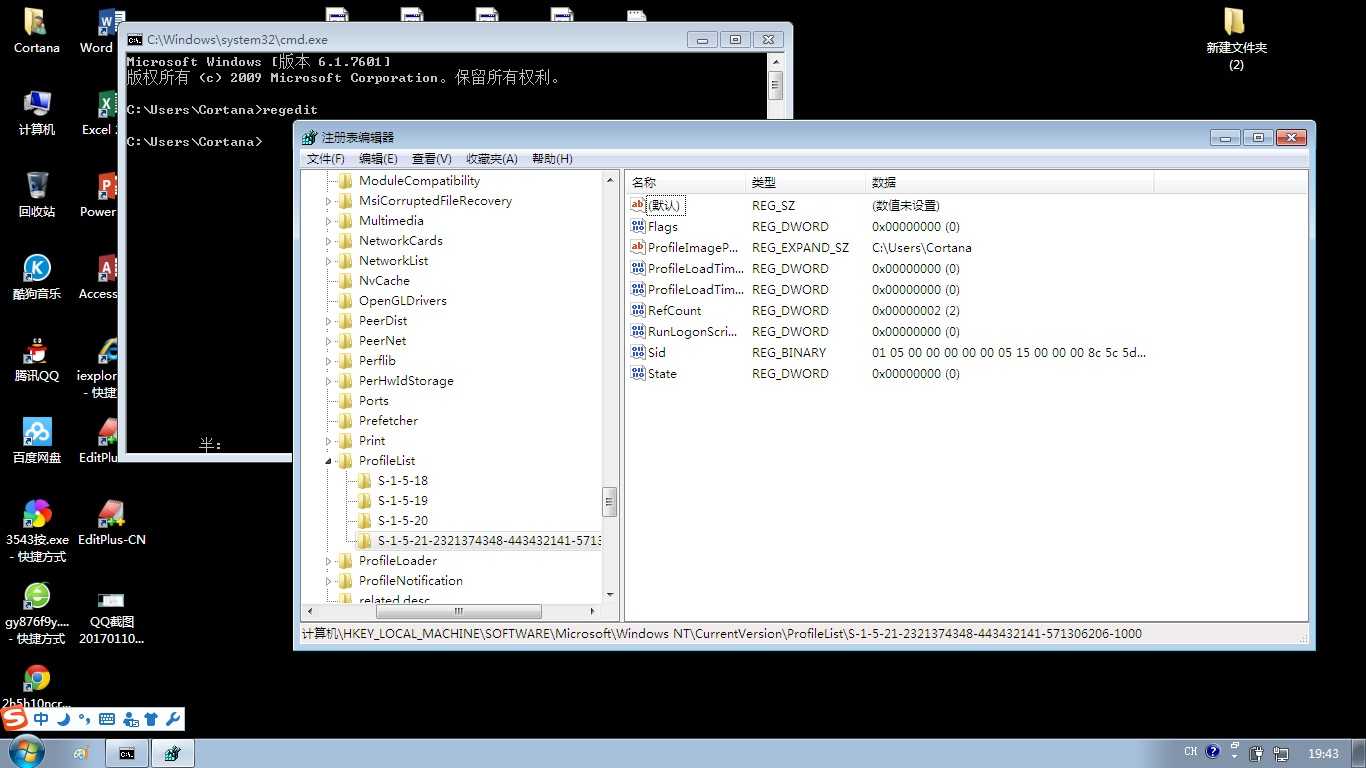Viewport: 1366px width, 768px height.
Task: Select the 酷狗音乐 desktop icon
Action: (x=36, y=277)
